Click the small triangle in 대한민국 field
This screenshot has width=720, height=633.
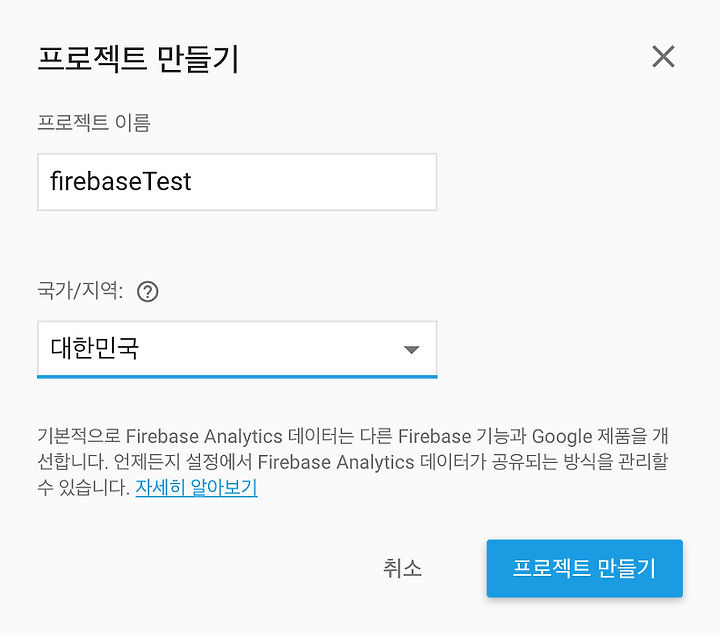click(411, 350)
